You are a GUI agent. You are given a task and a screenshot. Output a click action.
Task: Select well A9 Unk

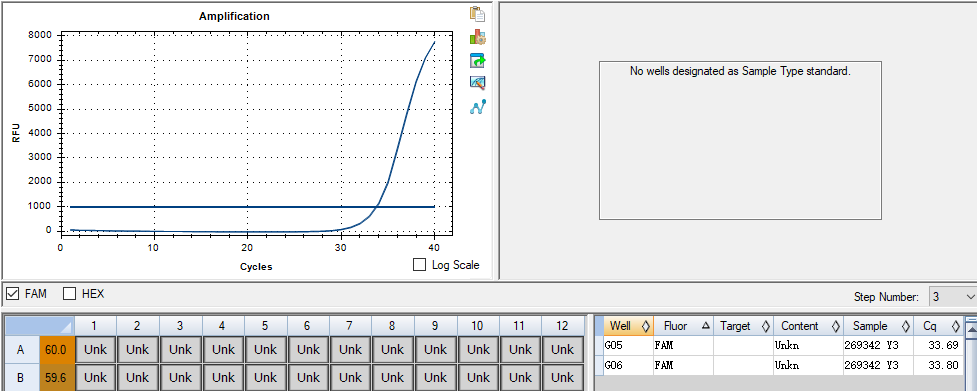pos(436,350)
